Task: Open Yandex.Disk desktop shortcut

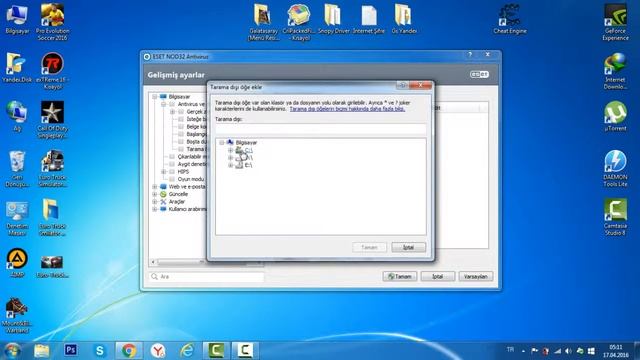Action: [17, 67]
